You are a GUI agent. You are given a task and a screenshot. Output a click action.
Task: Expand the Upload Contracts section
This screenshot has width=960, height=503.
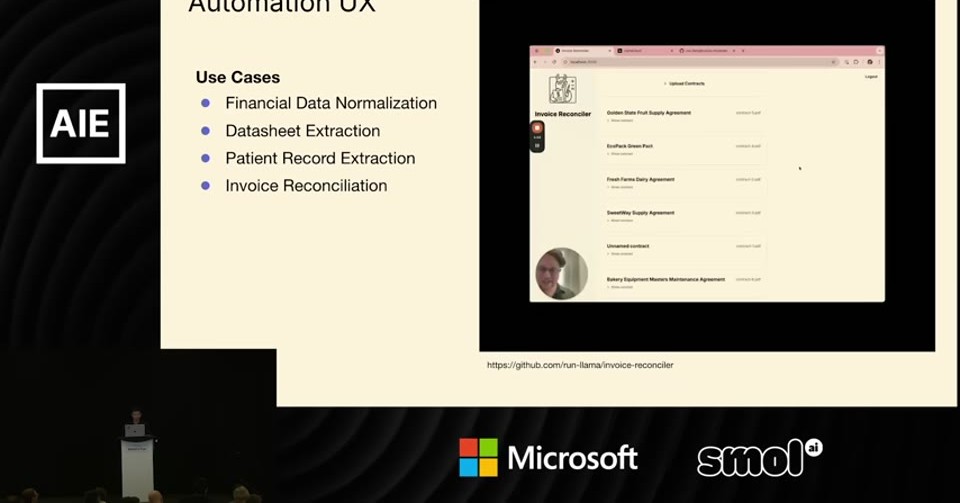click(684, 83)
